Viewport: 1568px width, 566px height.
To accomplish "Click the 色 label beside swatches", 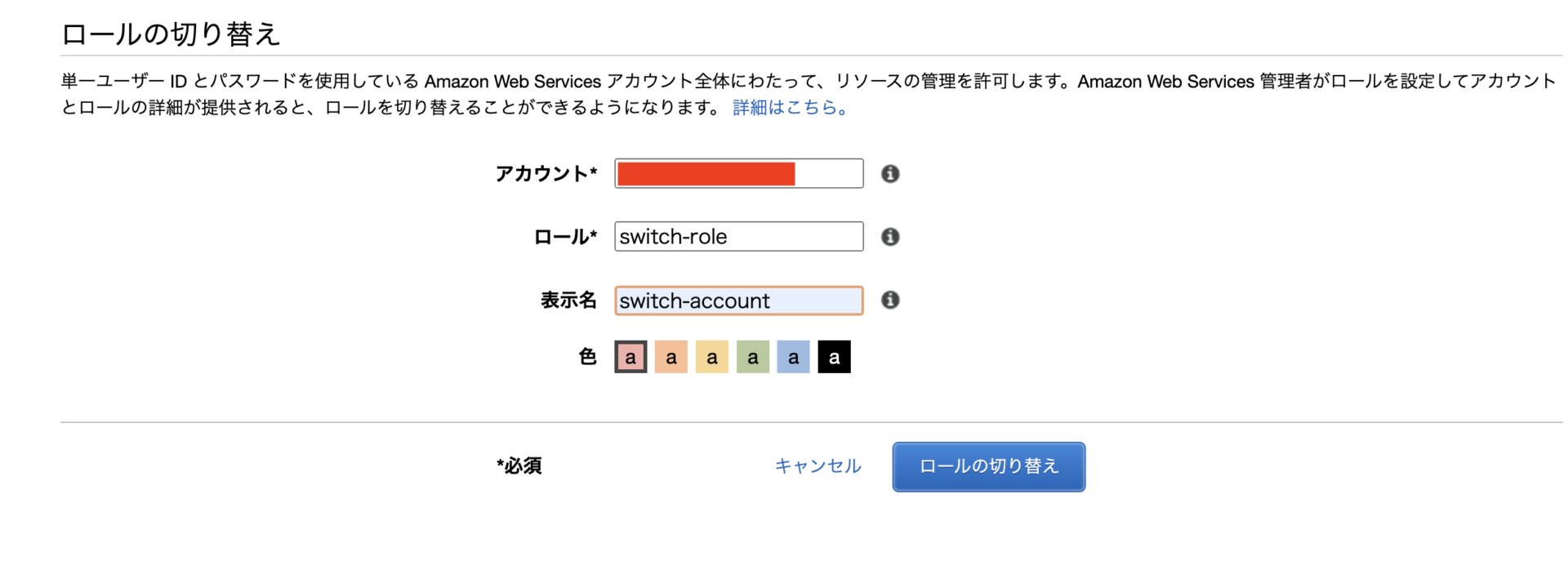I will [587, 357].
